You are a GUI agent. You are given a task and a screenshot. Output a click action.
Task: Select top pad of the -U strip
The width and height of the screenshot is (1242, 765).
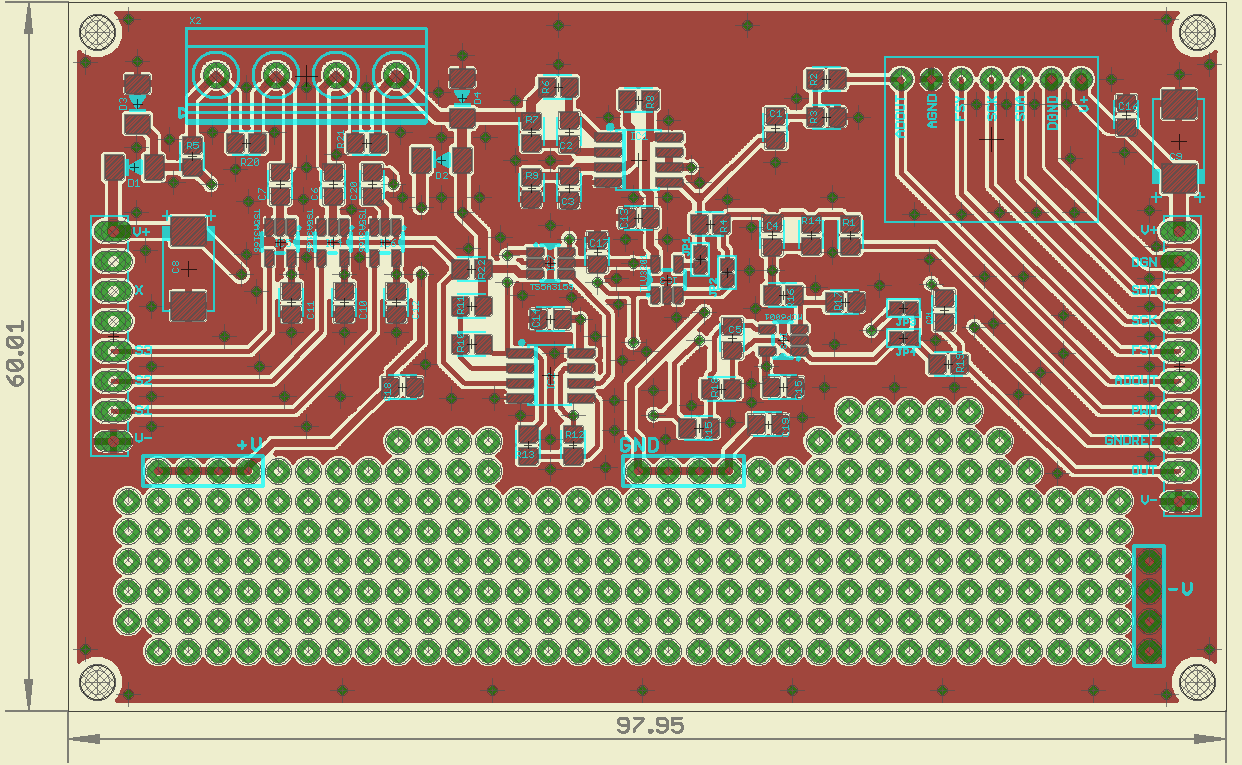(1149, 562)
